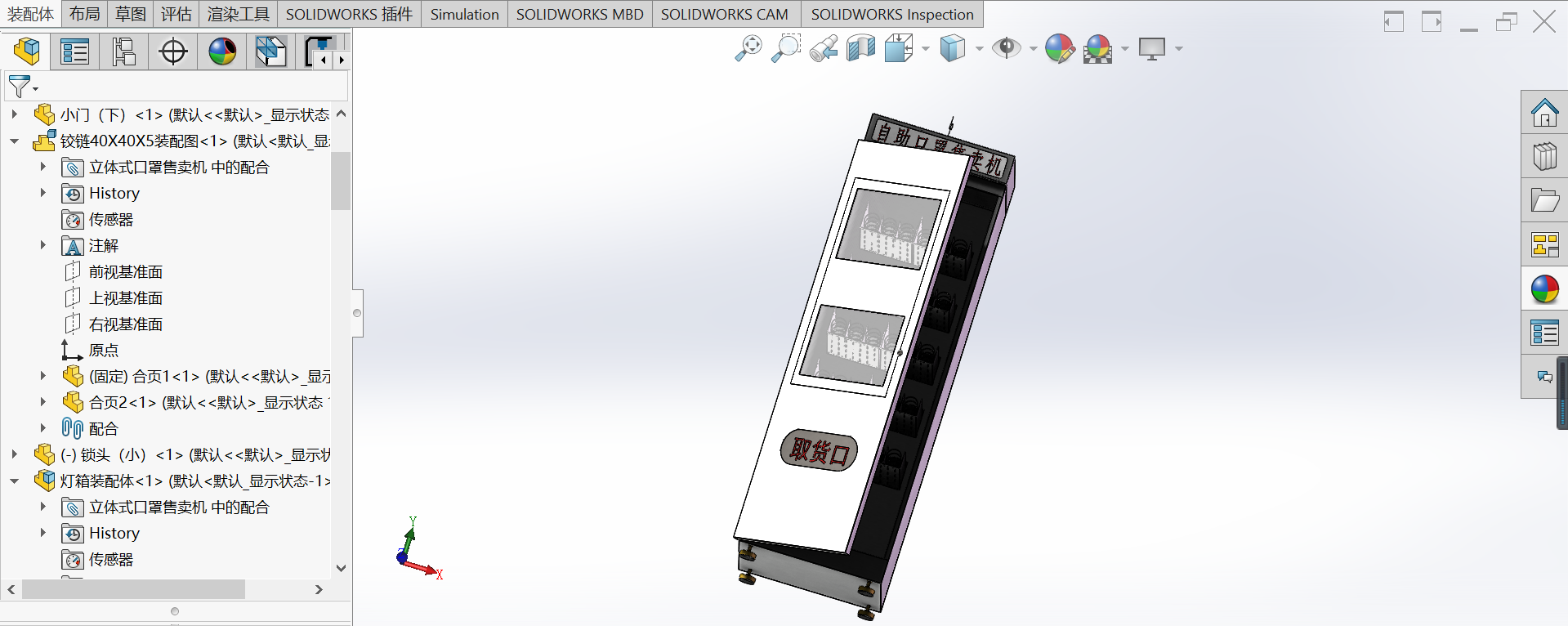Viewport: 1568px width, 626px height.
Task: Open the PropertyManager tab icon
Action: tap(74, 51)
